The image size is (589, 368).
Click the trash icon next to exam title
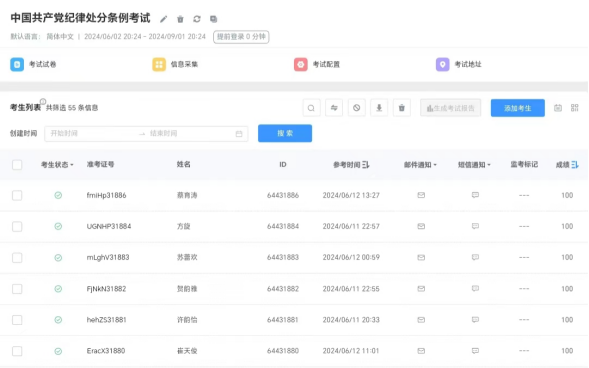pos(180,19)
